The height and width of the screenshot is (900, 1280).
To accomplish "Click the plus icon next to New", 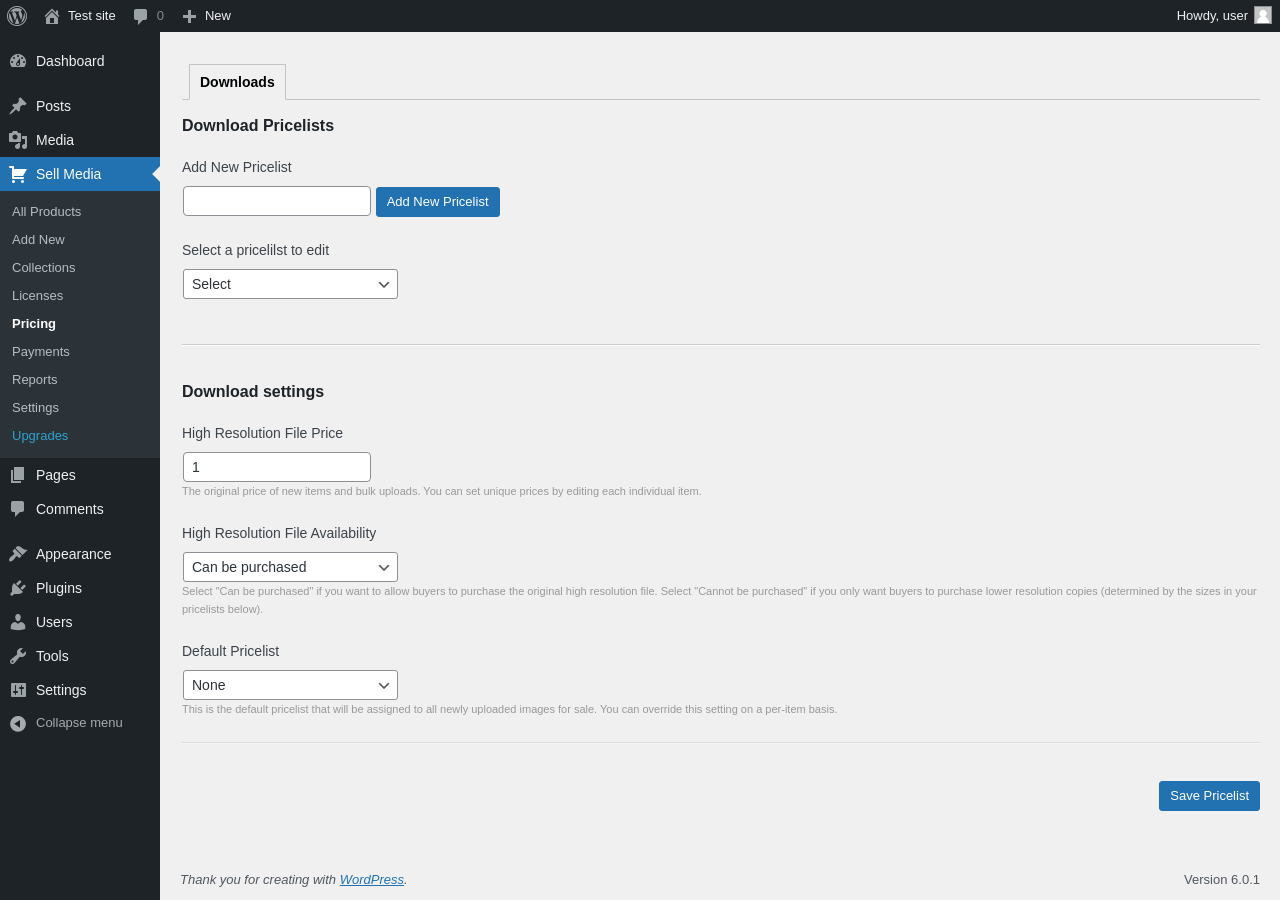I will [x=189, y=16].
